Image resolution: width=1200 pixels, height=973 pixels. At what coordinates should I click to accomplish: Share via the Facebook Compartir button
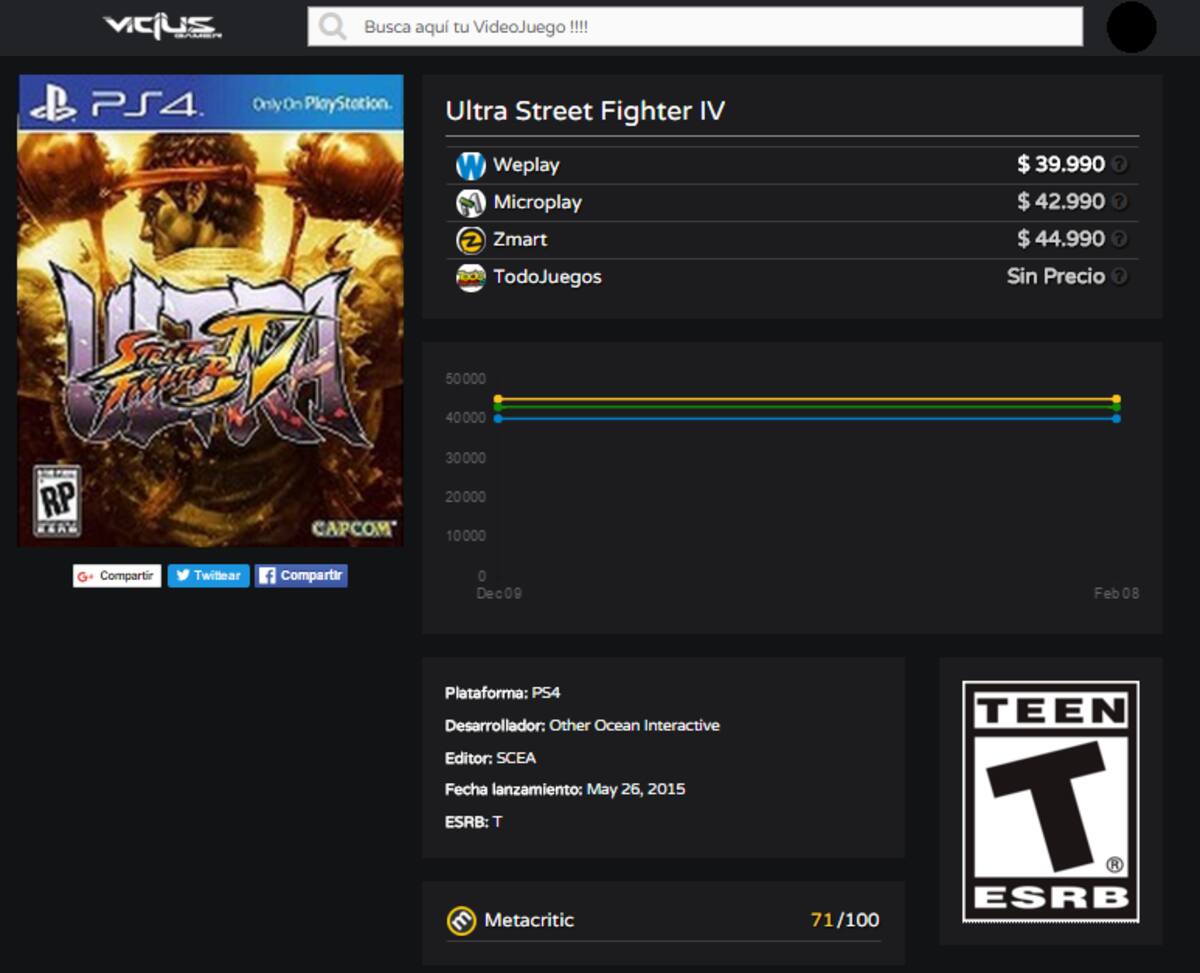pos(301,576)
